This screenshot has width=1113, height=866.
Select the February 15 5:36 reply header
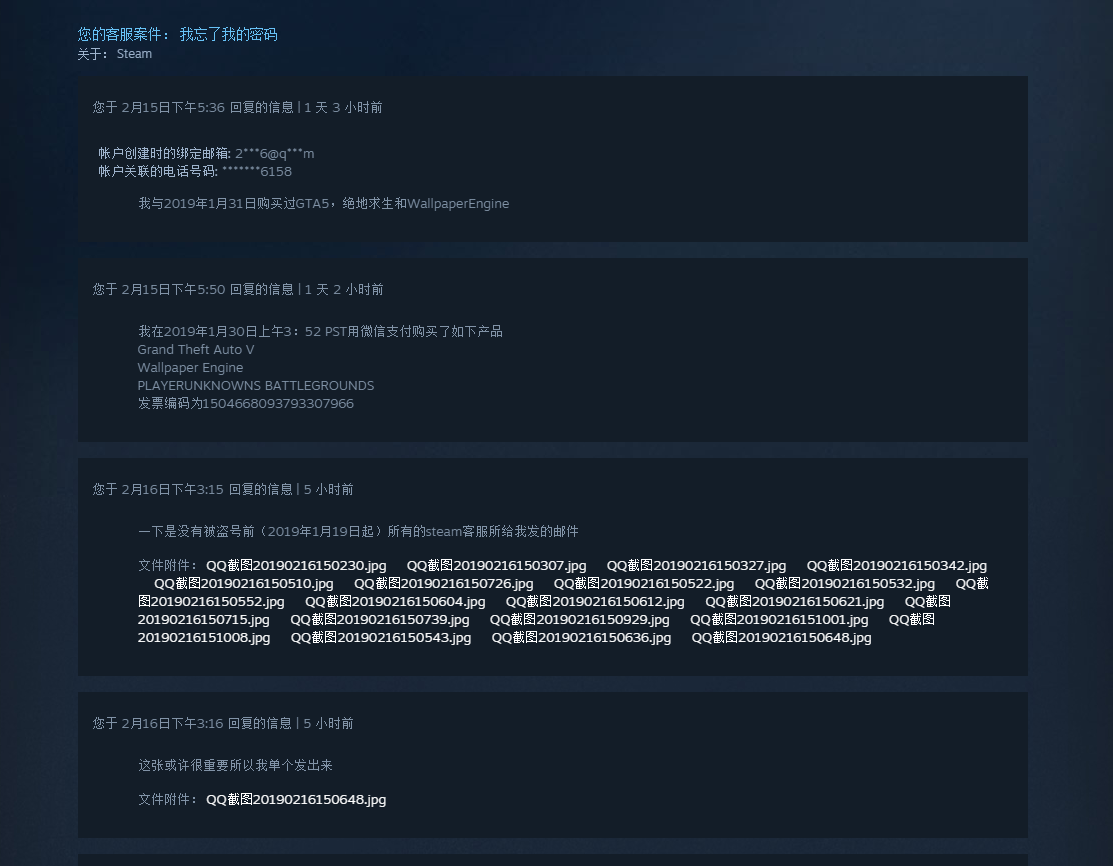coord(237,107)
